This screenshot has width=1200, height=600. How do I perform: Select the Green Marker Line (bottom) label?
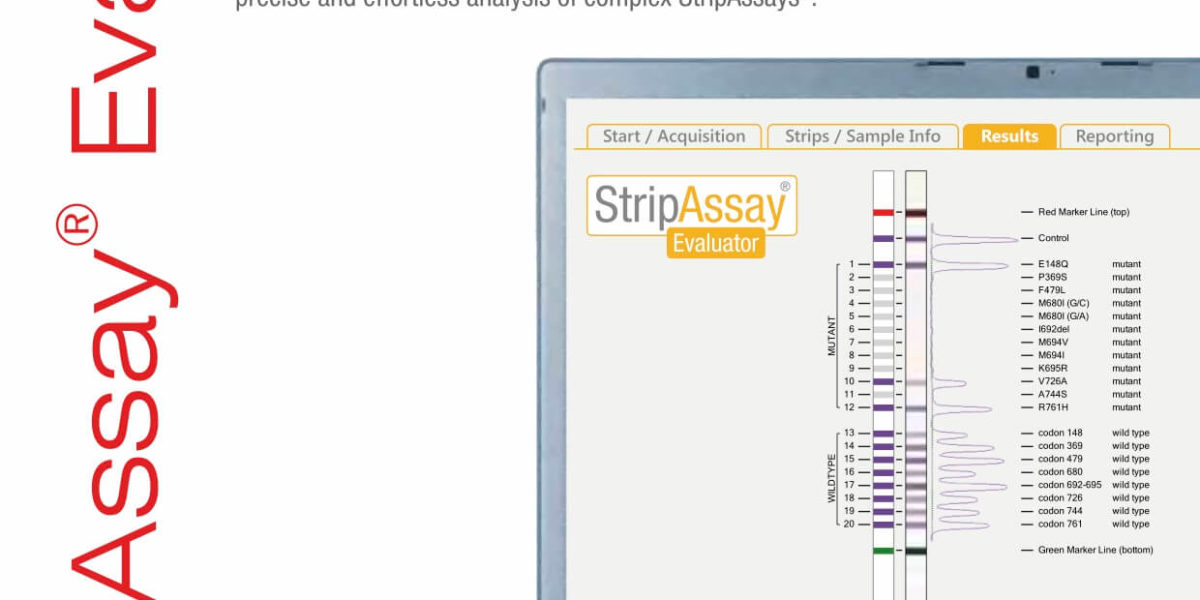coord(1095,551)
